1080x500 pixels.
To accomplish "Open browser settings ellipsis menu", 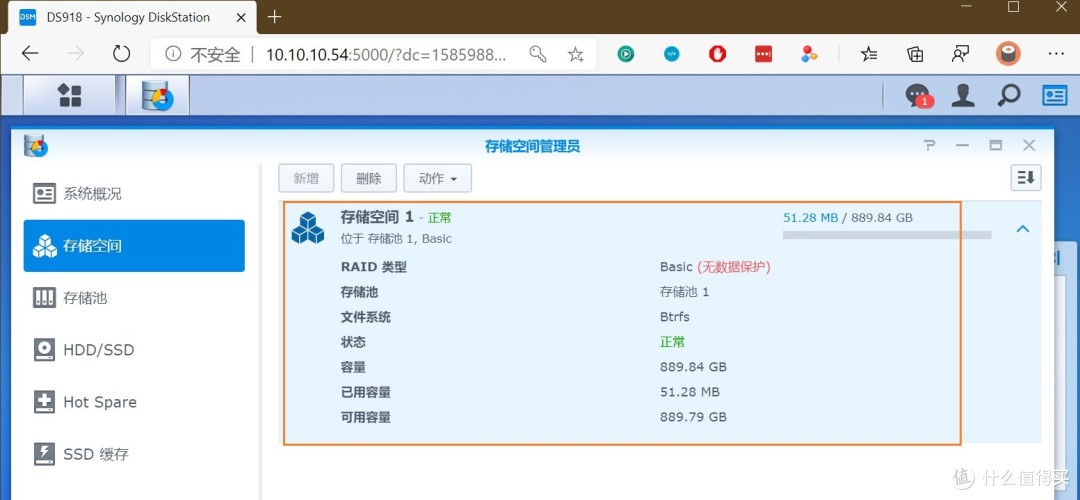I will [x=1056, y=54].
